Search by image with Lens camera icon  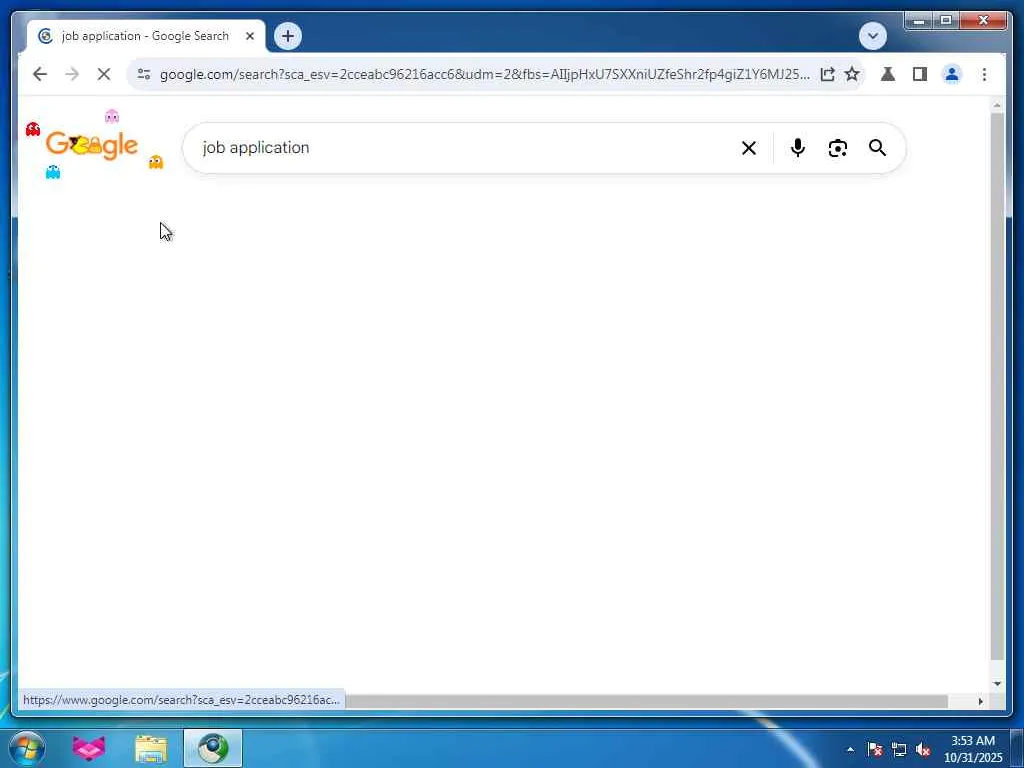click(838, 148)
